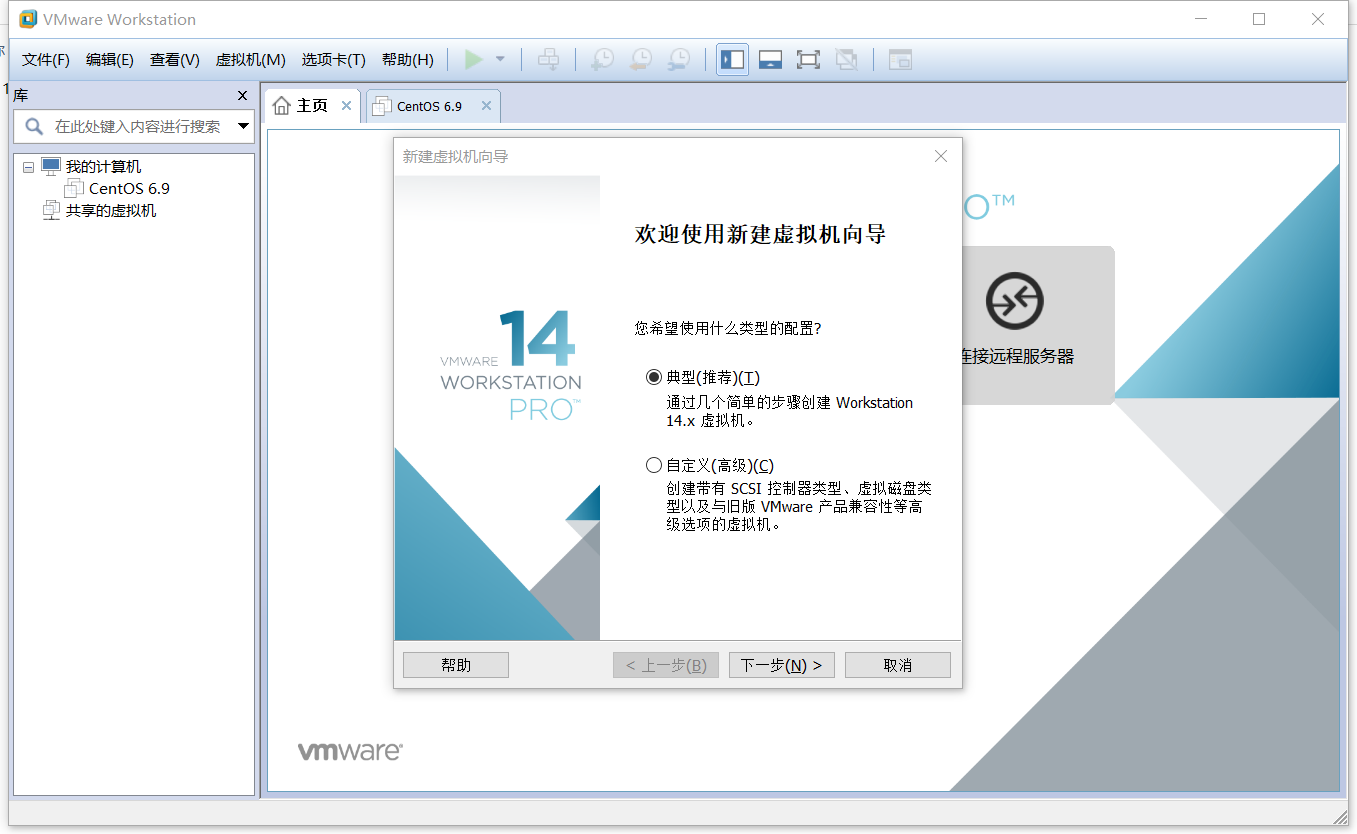Maximize the VMware Workstation window
1357x834 pixels.
1259,19
